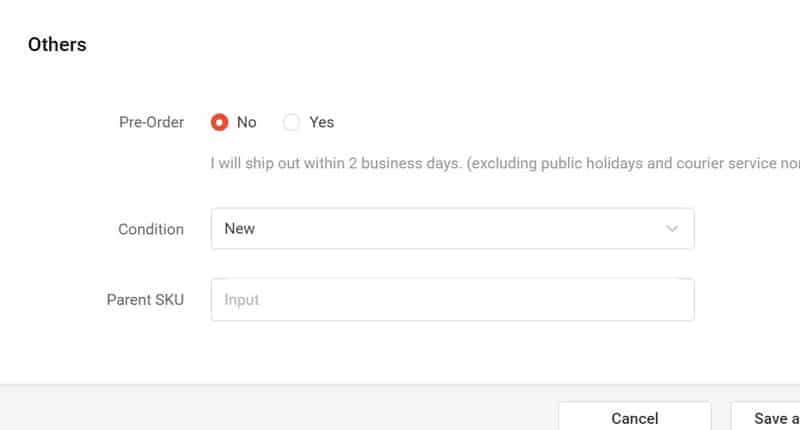This screenshot has height=430, width=800.
Task: Click the 'Input' placeholder text
Action: click(241, 300)
